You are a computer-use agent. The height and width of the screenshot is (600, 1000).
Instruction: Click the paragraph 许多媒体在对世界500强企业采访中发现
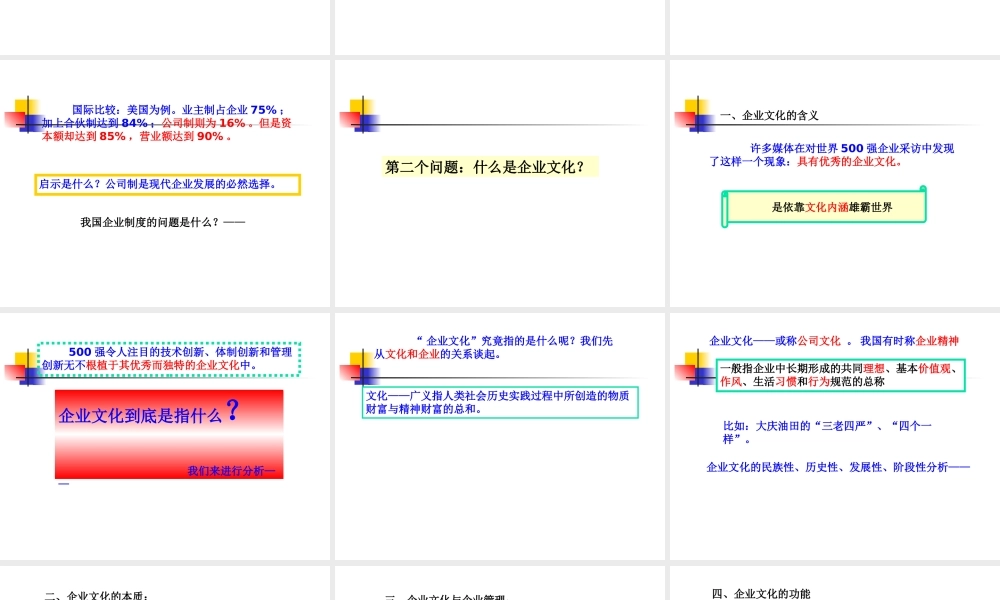click(x=831, y=155)
